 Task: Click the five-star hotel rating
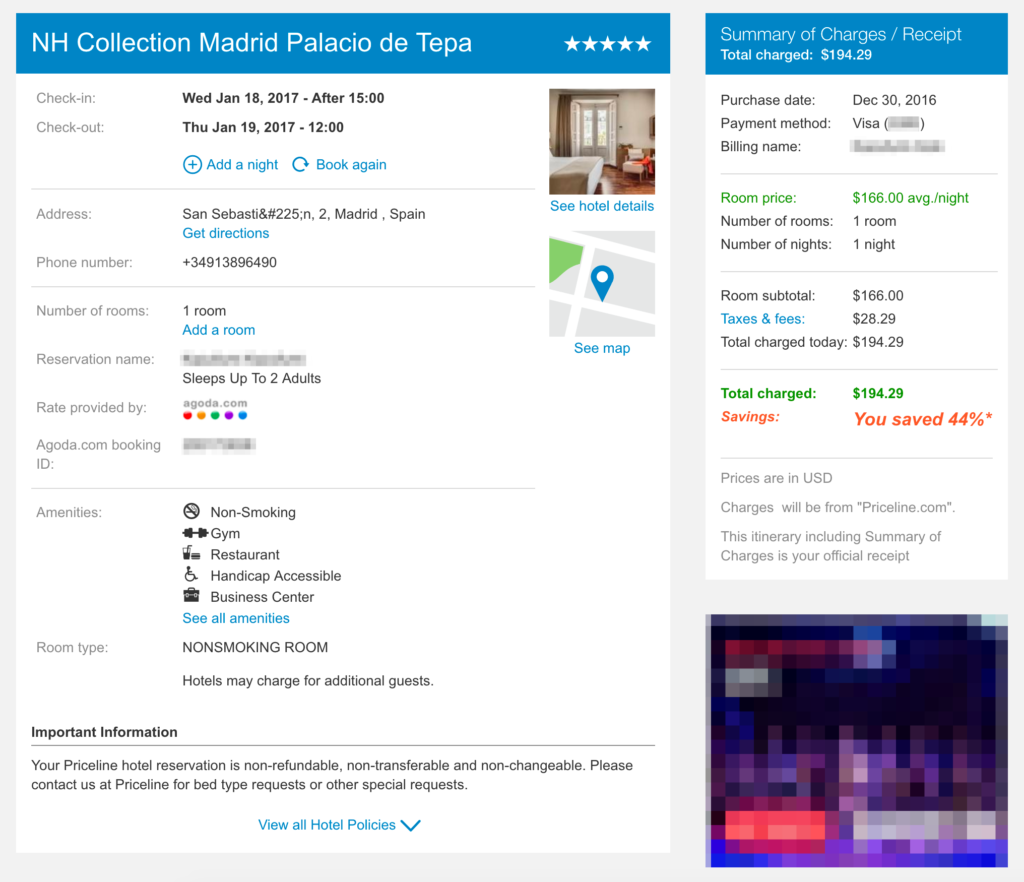(607, 44)
